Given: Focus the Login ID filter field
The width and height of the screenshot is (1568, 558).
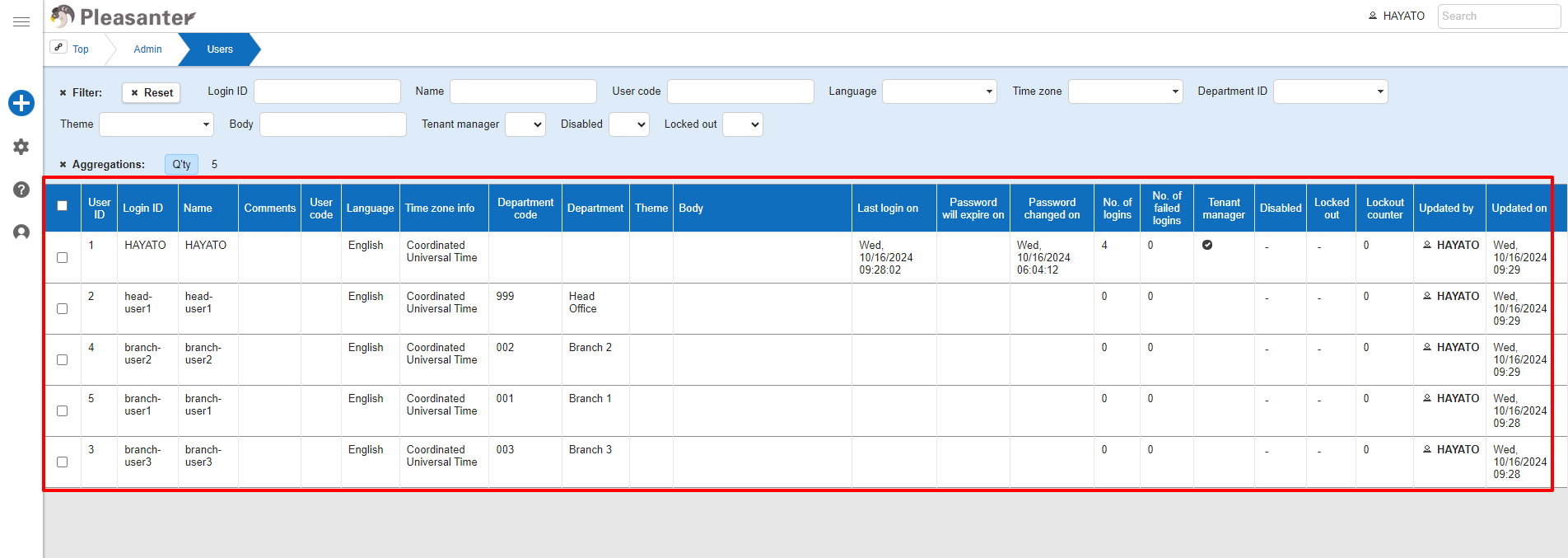Looking at the screenshot, I should [x=327, y=91].
